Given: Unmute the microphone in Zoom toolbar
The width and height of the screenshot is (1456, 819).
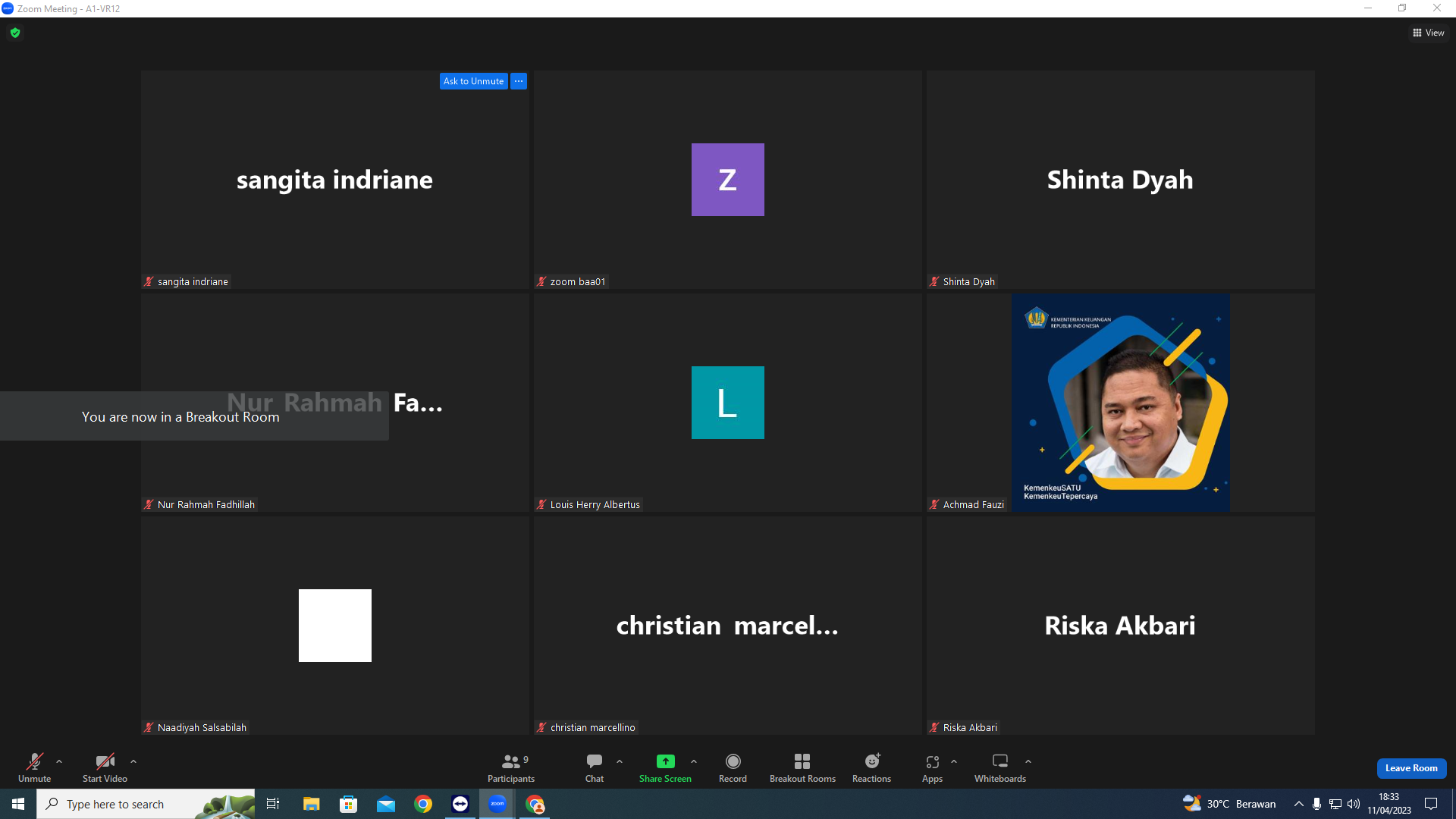Looking at the screenshot, I should (34, 767).
